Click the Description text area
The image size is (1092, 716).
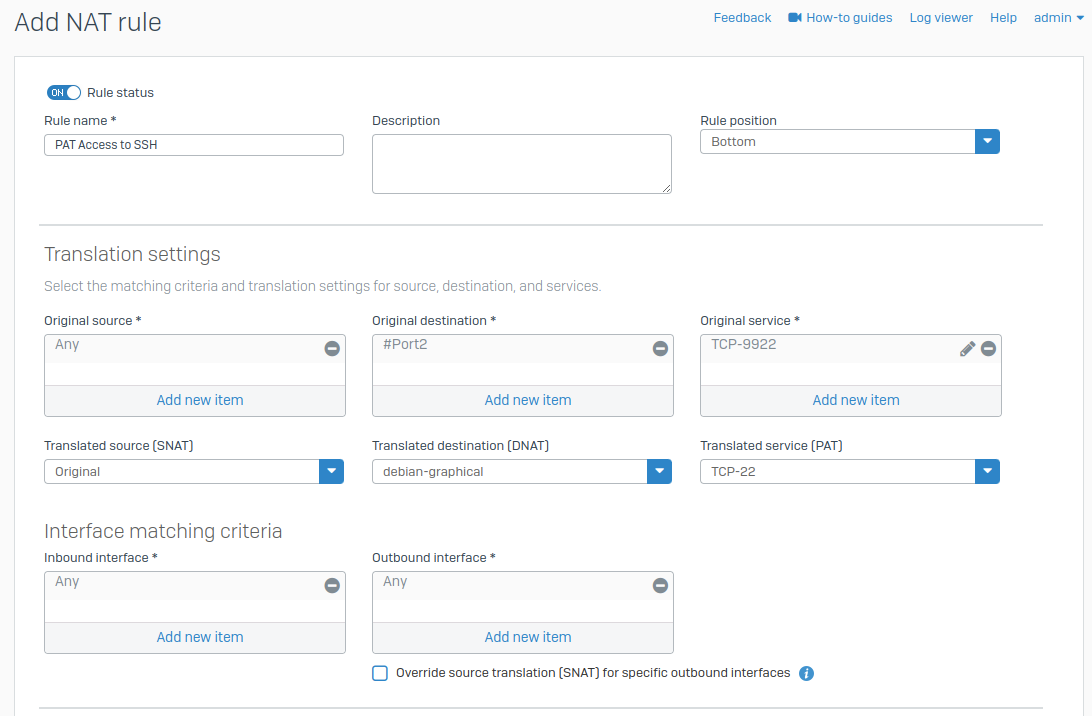[x=521, y=163]
